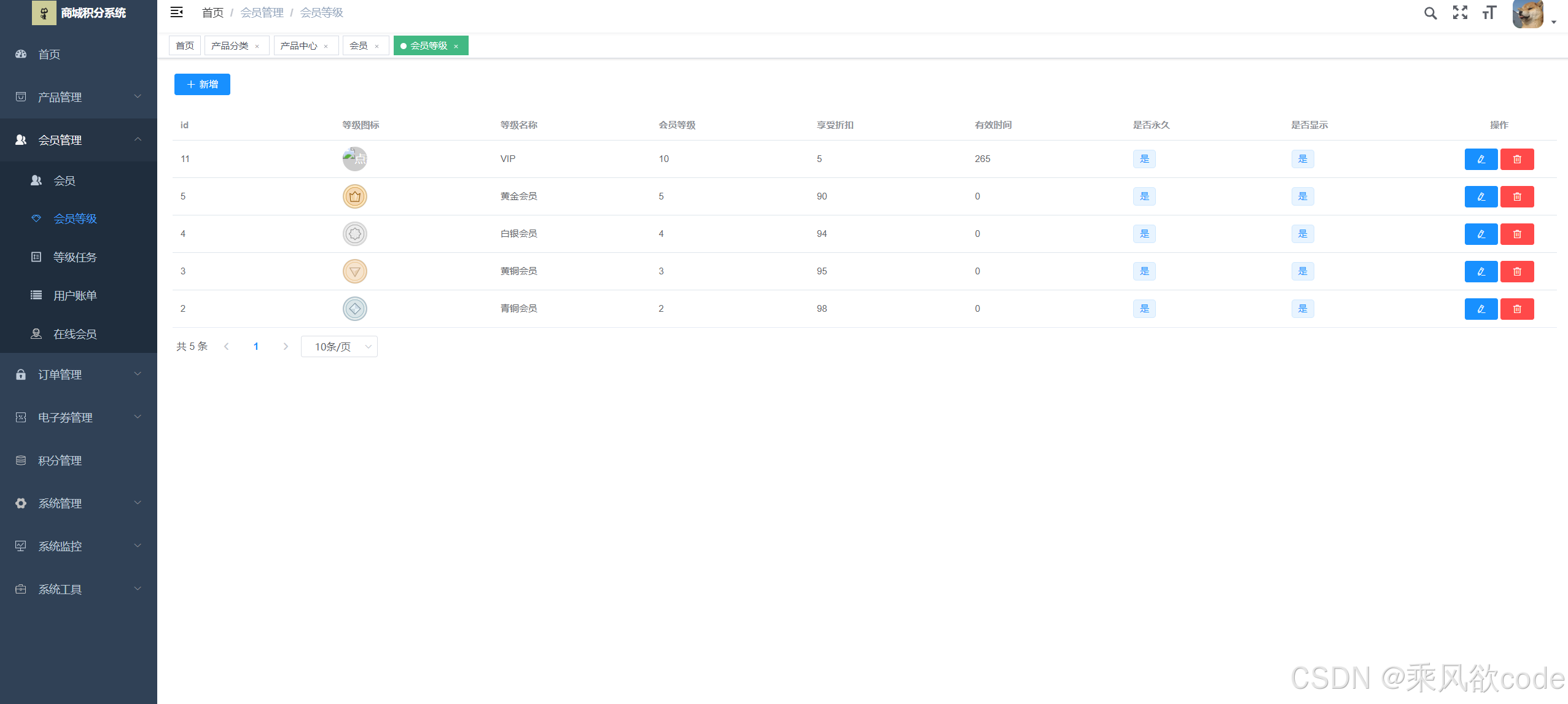Open the 10条/页 page size dropdown
1568x704 pixels.
(x=339, y=347)
